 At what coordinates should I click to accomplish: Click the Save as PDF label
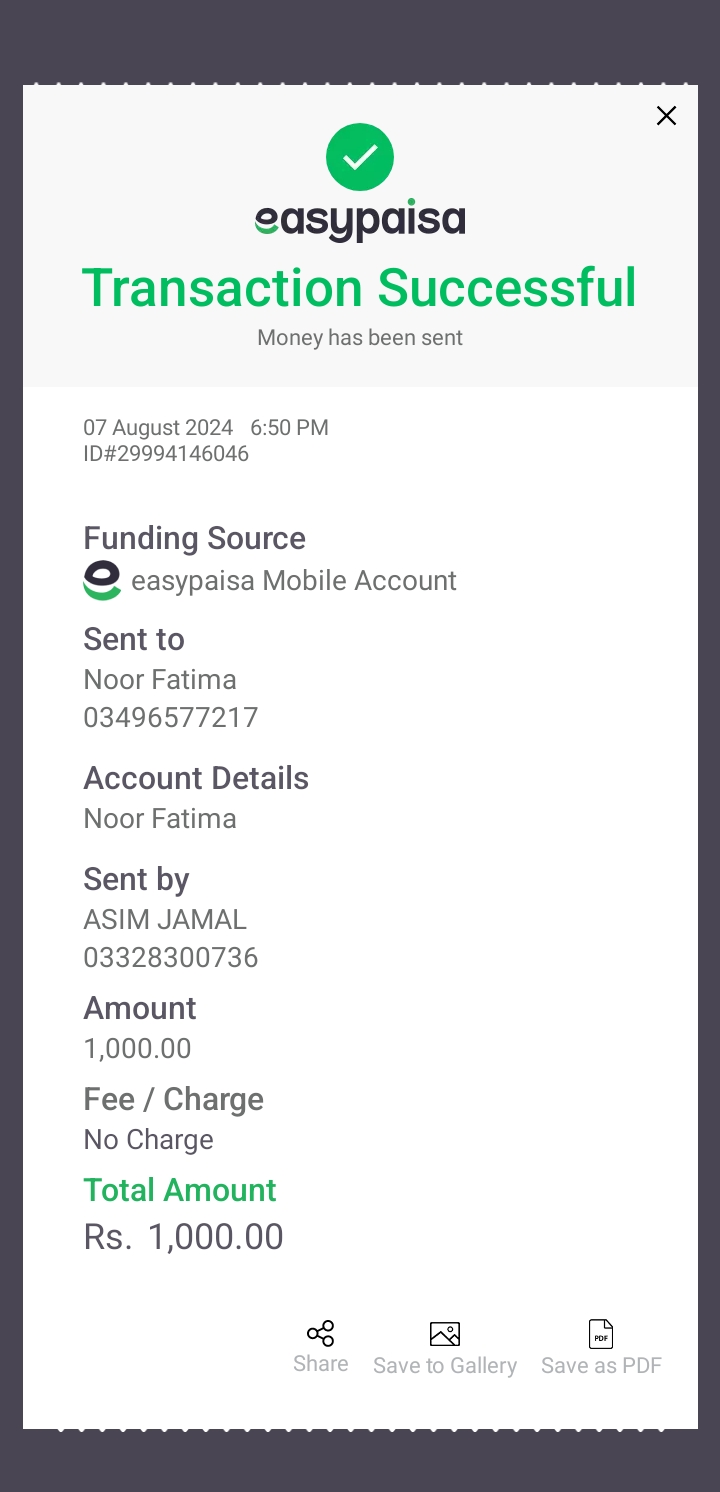pyautogui.click(x=601, y=1366)
